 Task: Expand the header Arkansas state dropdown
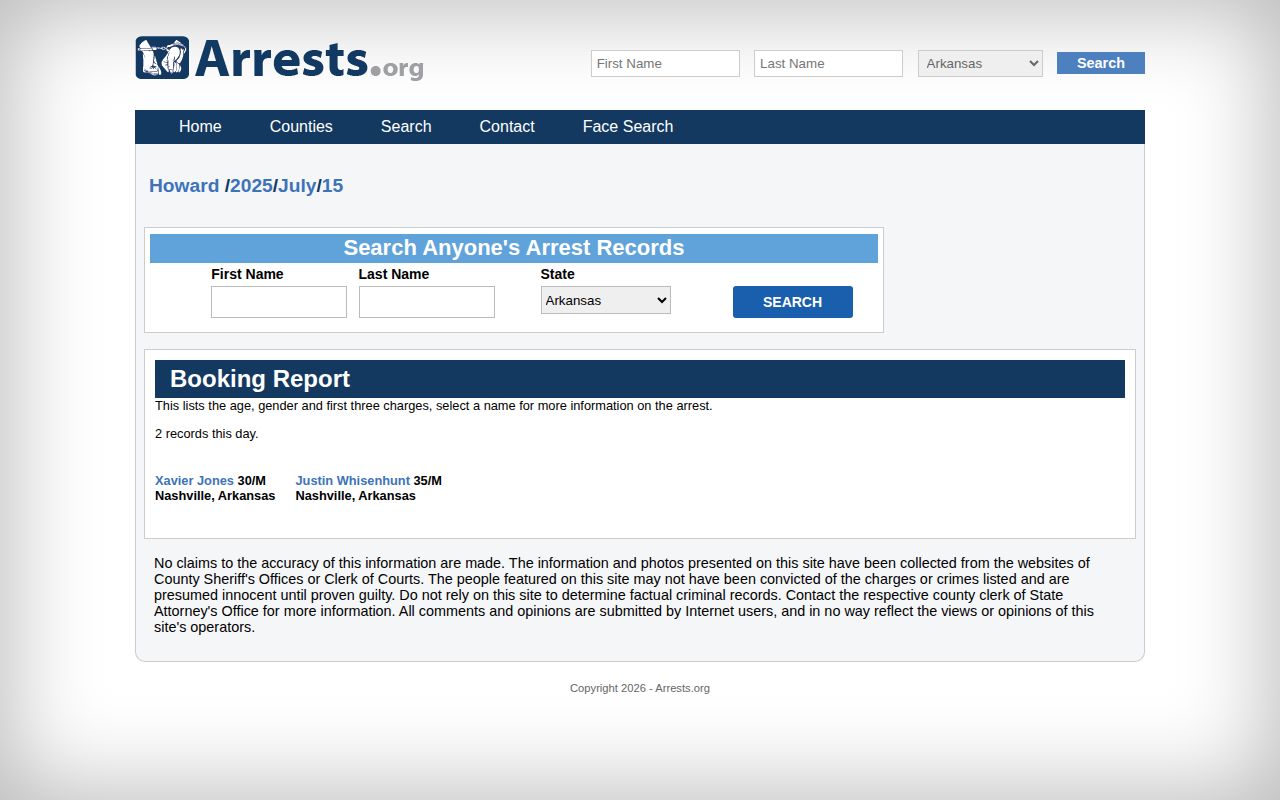coord(980,63)
